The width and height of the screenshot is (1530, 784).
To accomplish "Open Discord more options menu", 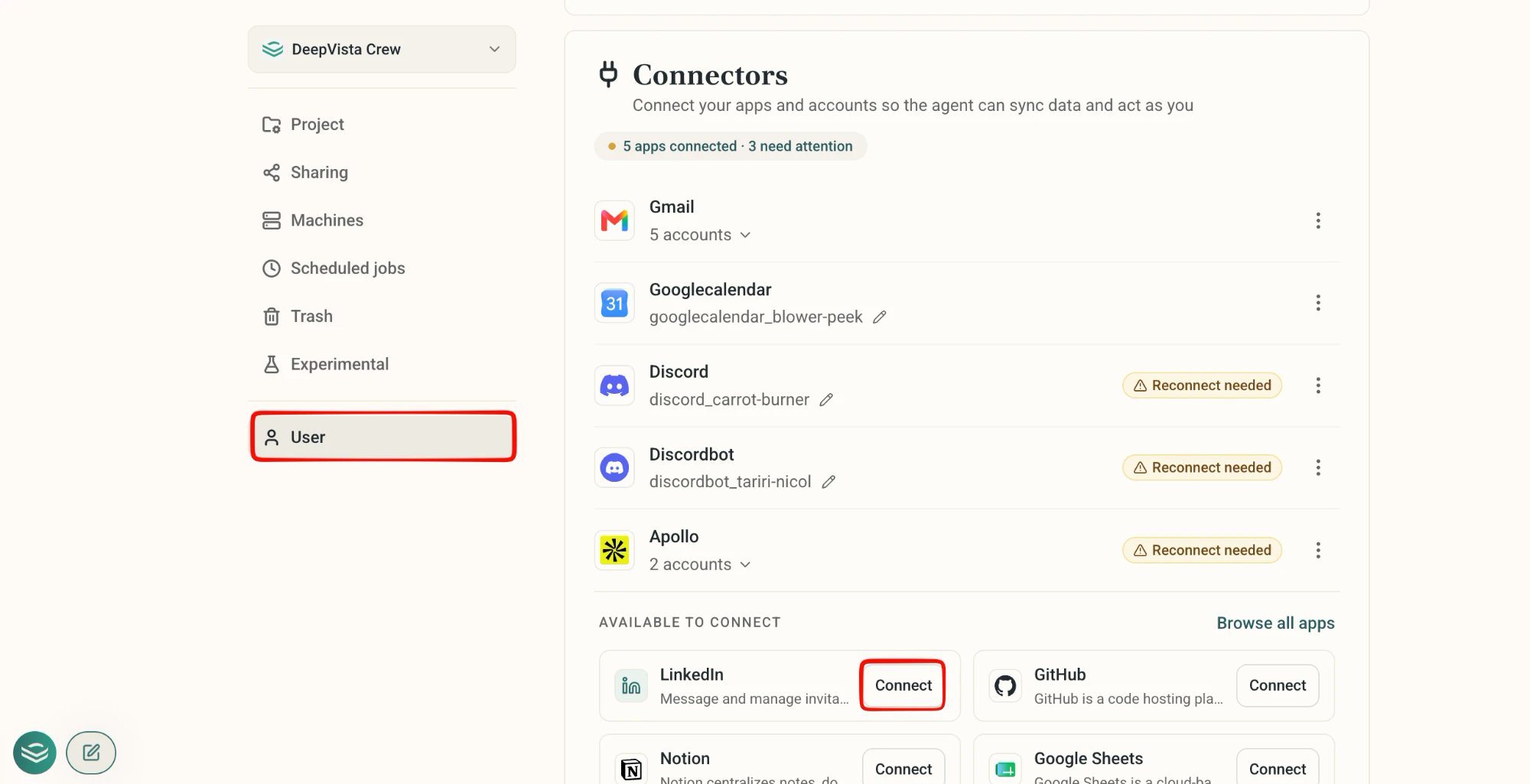I will pos(1317,385).
